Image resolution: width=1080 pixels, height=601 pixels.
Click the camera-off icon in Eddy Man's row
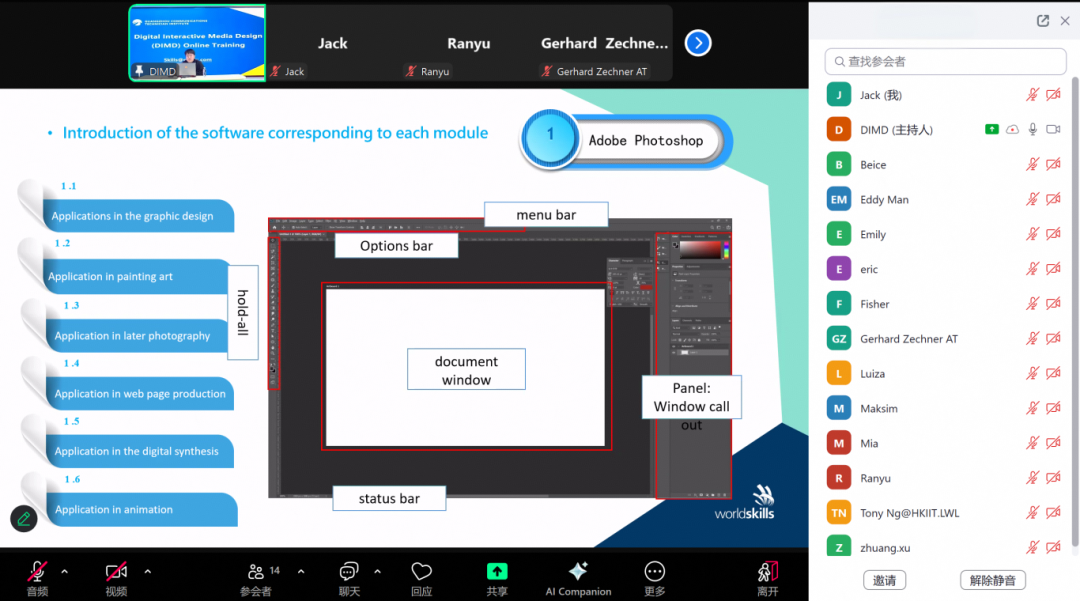pos(1053,200)
